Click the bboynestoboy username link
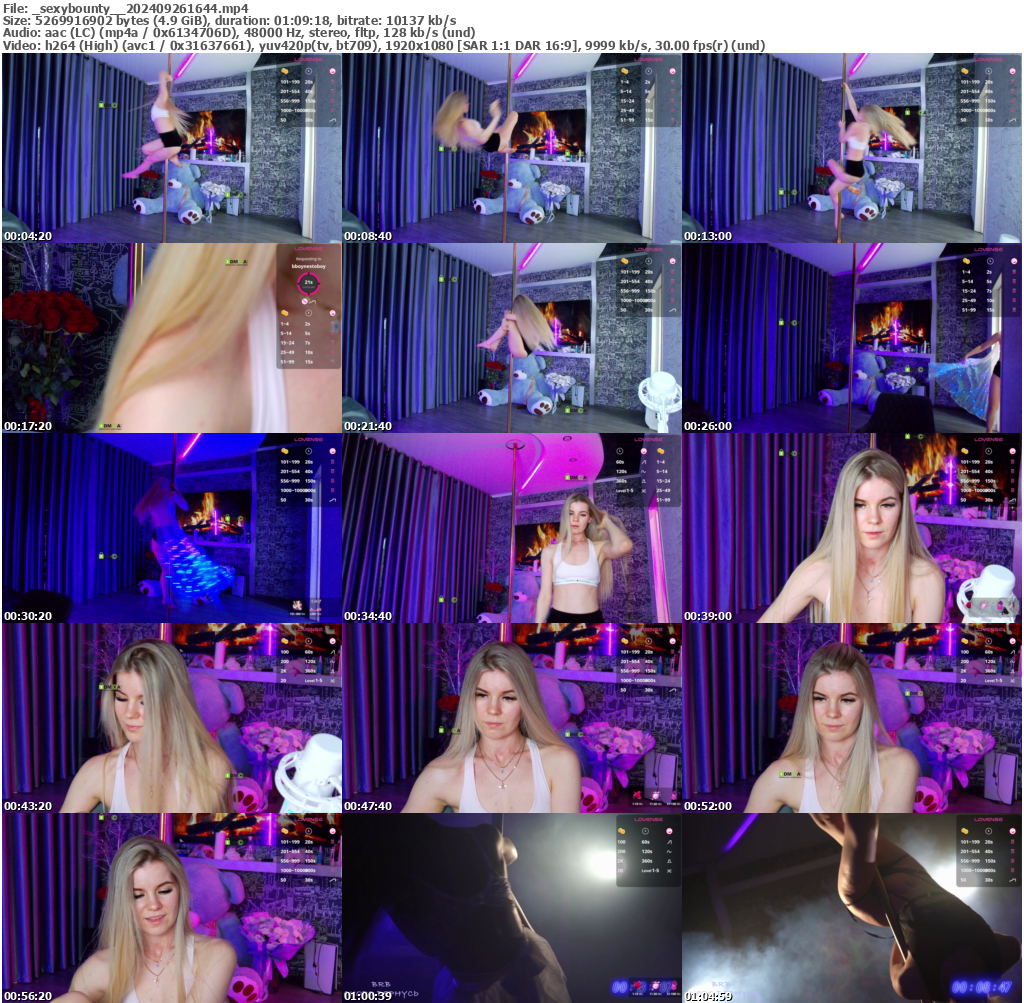 pyautogui.click(x=309, y=266)
